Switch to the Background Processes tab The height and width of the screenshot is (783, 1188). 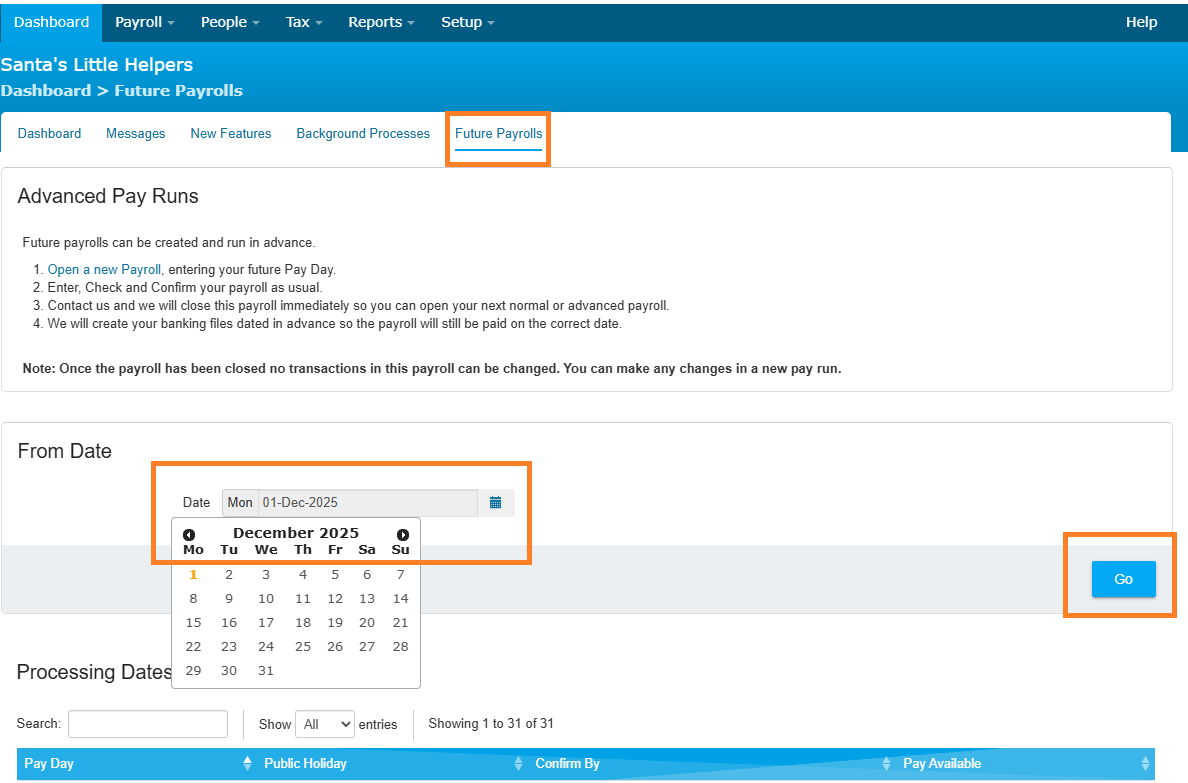(x=363, y=133)
